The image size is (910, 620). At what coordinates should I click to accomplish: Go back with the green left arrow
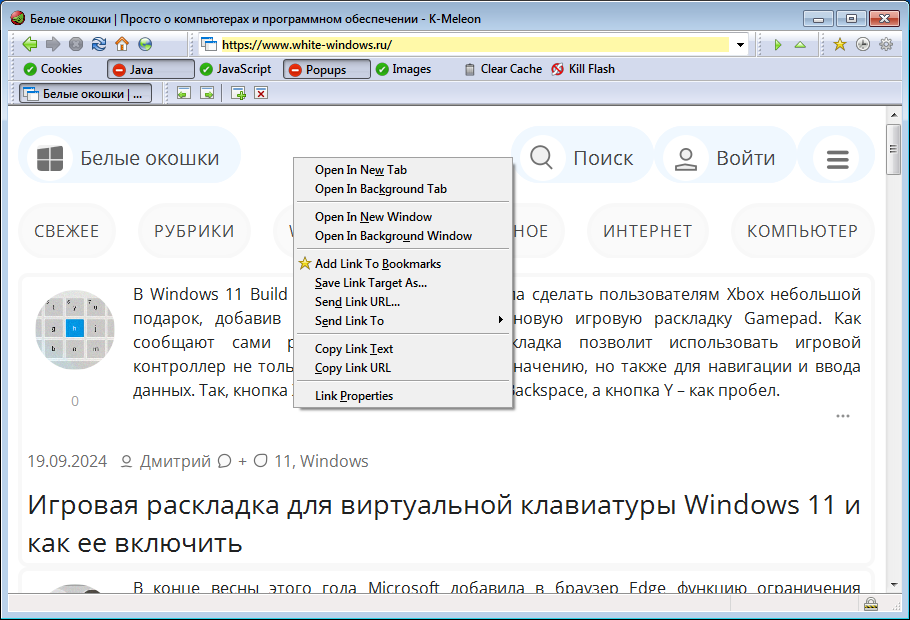pos(30,44)
